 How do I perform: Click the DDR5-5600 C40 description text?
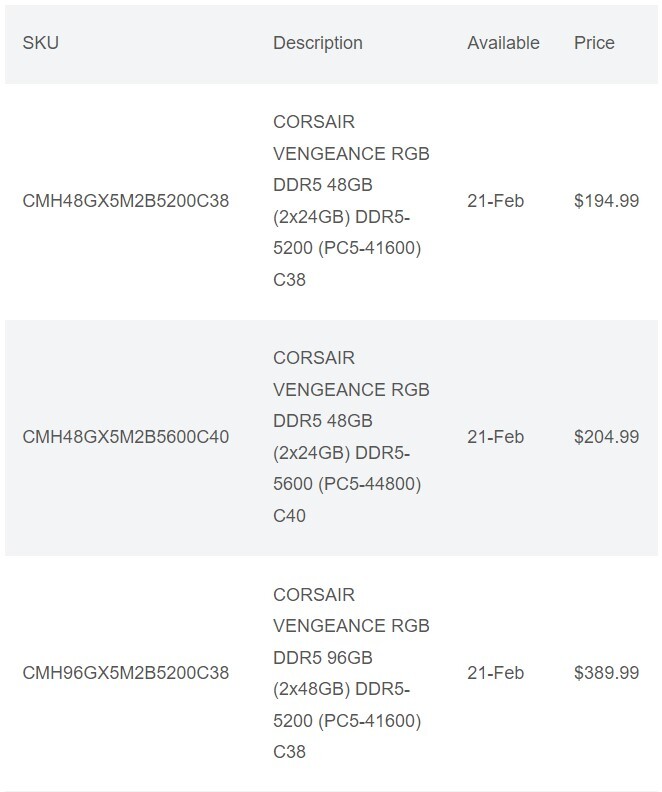(351, 436)
